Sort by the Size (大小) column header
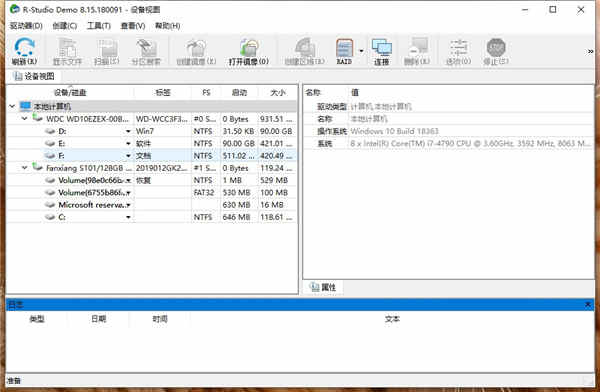 point(278,92)
